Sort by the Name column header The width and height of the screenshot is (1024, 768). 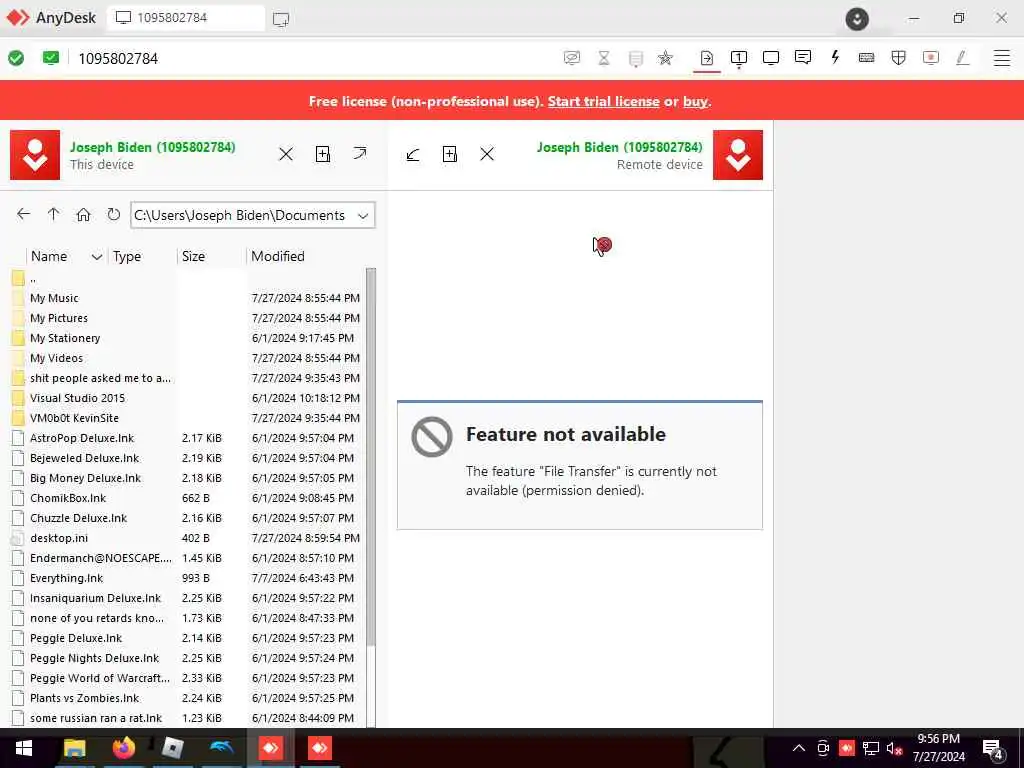point(66,256)
